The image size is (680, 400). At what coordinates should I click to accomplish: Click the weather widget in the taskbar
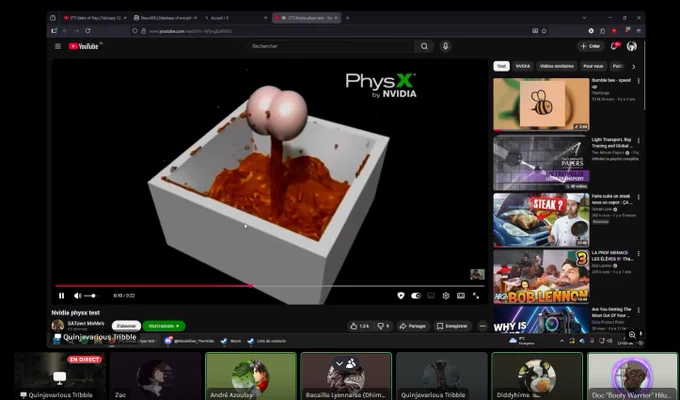click(x=522, y=341)
